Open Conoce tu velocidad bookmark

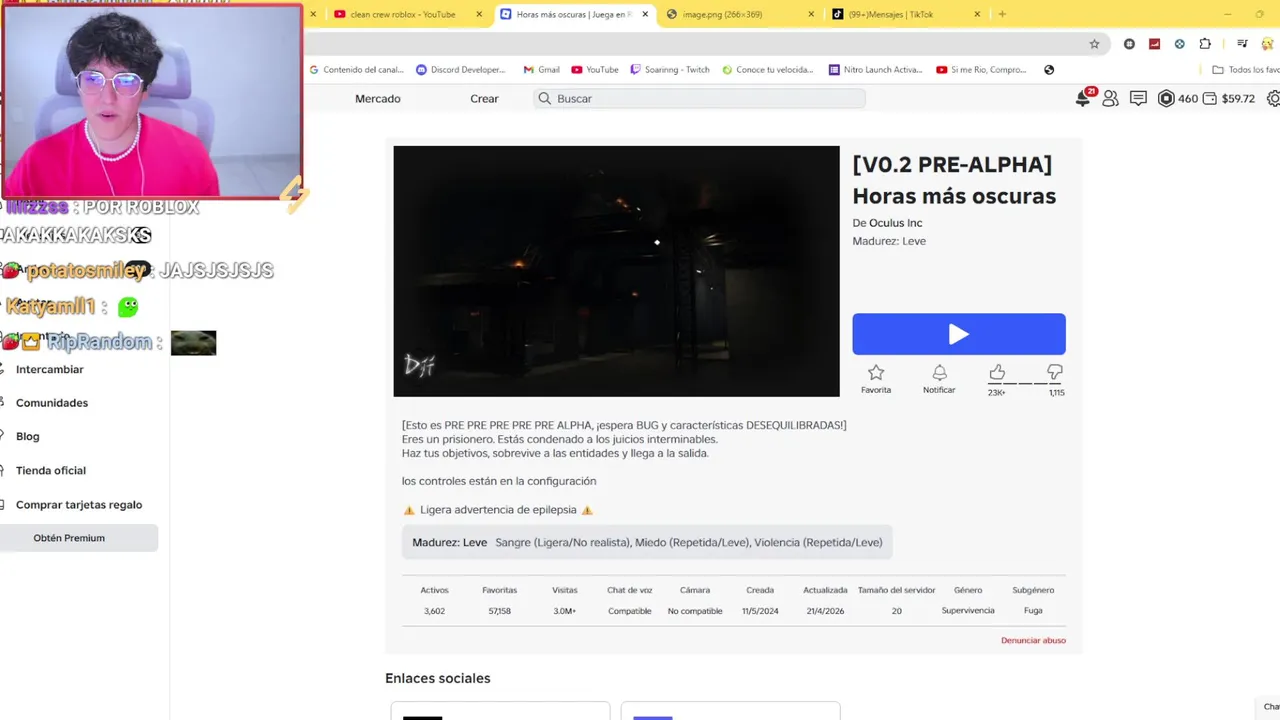click(769, 70)
